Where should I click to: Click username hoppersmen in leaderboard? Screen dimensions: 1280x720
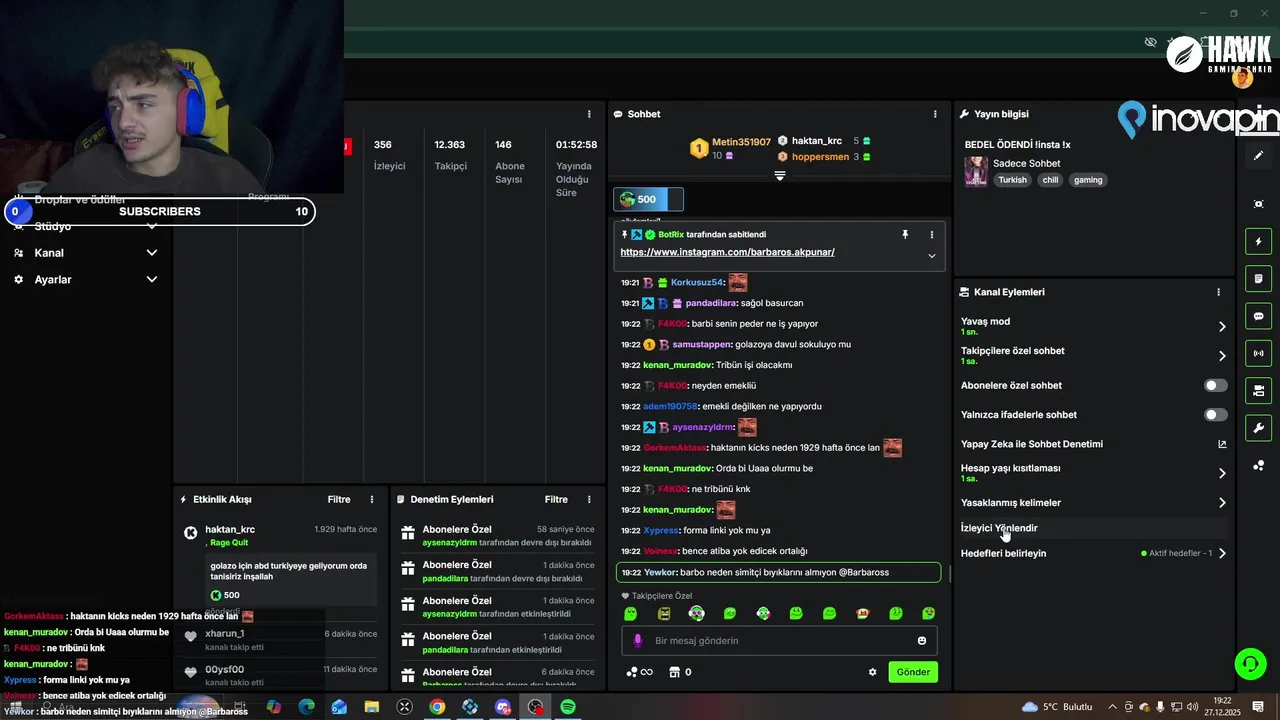[x=820, y=157]
